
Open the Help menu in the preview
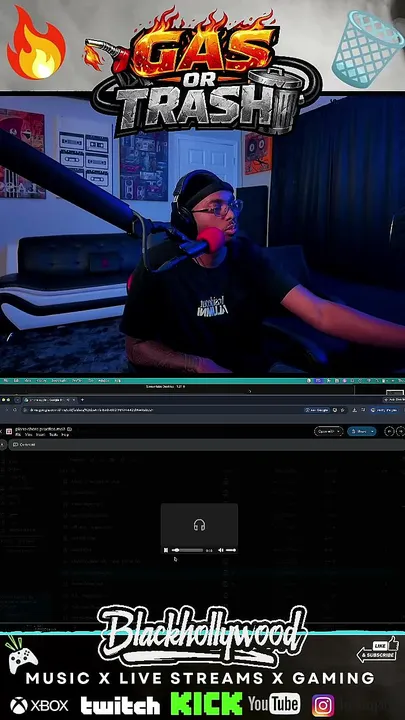pos(65,434)
